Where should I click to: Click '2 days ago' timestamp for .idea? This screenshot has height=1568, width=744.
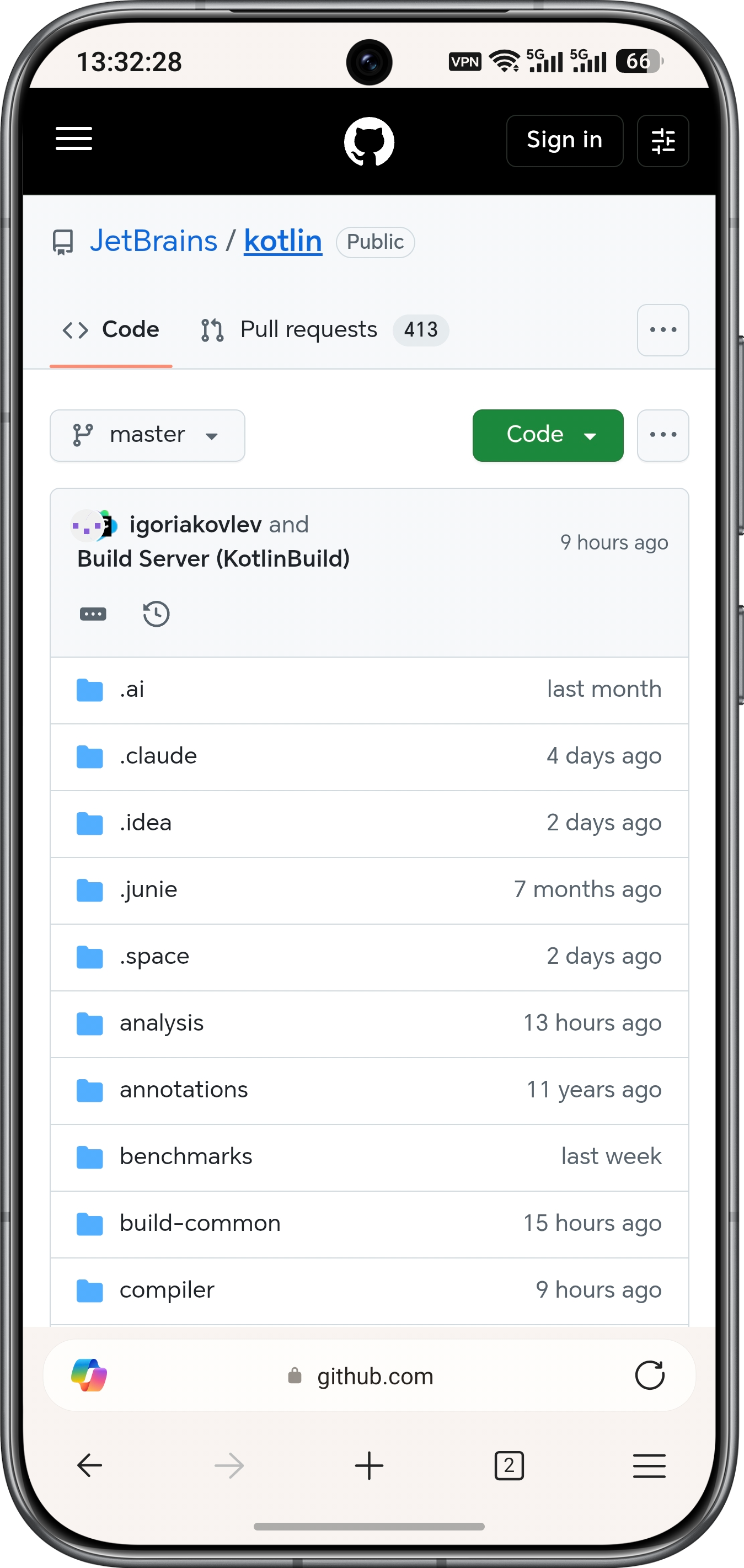pos(604,824)
